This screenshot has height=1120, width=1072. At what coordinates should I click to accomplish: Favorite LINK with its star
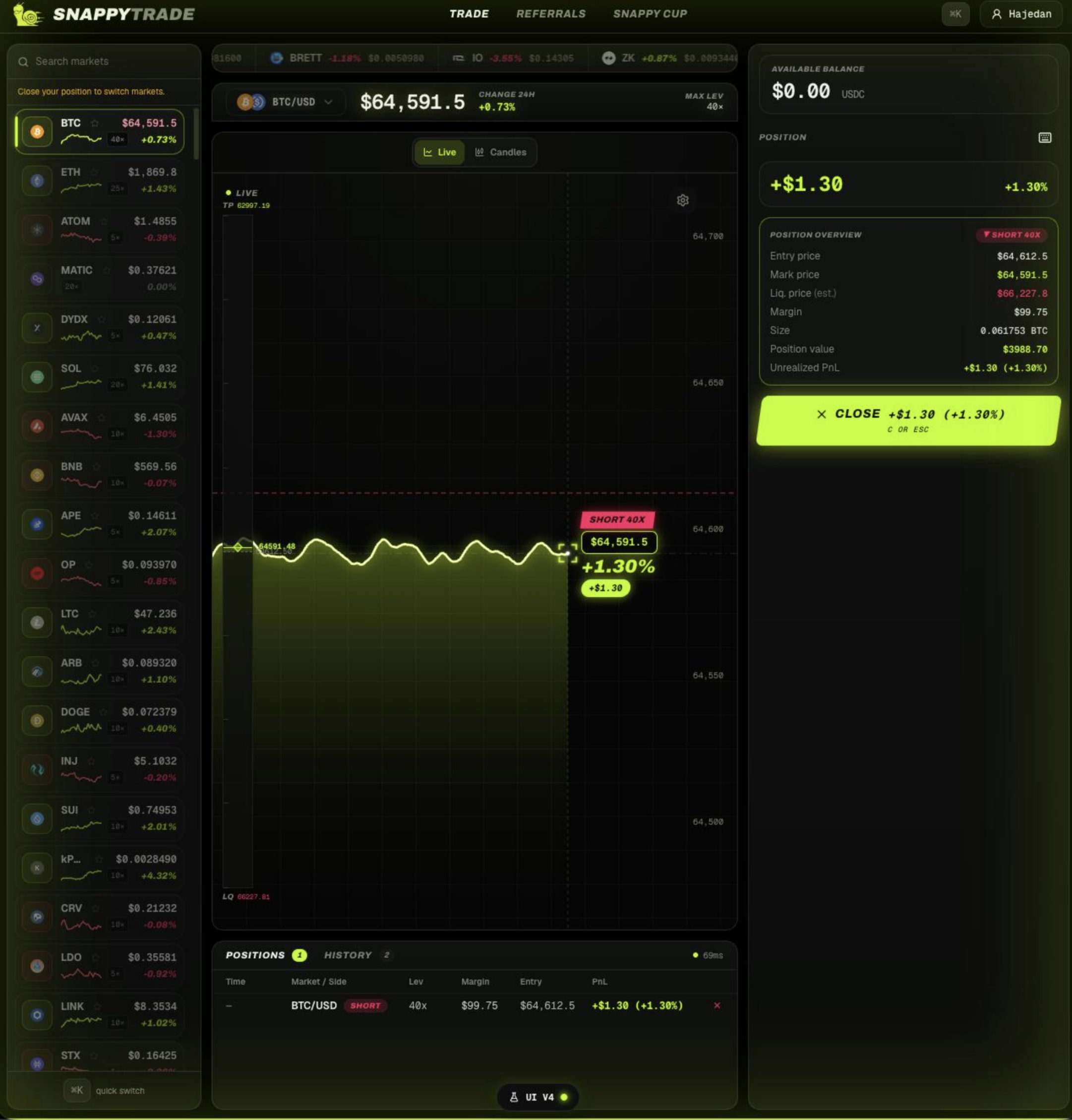pyautogui.click(x=97, y=1006)
